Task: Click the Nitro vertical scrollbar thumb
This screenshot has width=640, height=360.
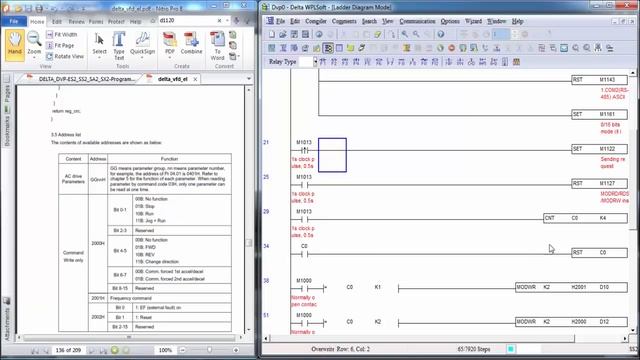Action: pyautogui.click(x=249, y=243)
